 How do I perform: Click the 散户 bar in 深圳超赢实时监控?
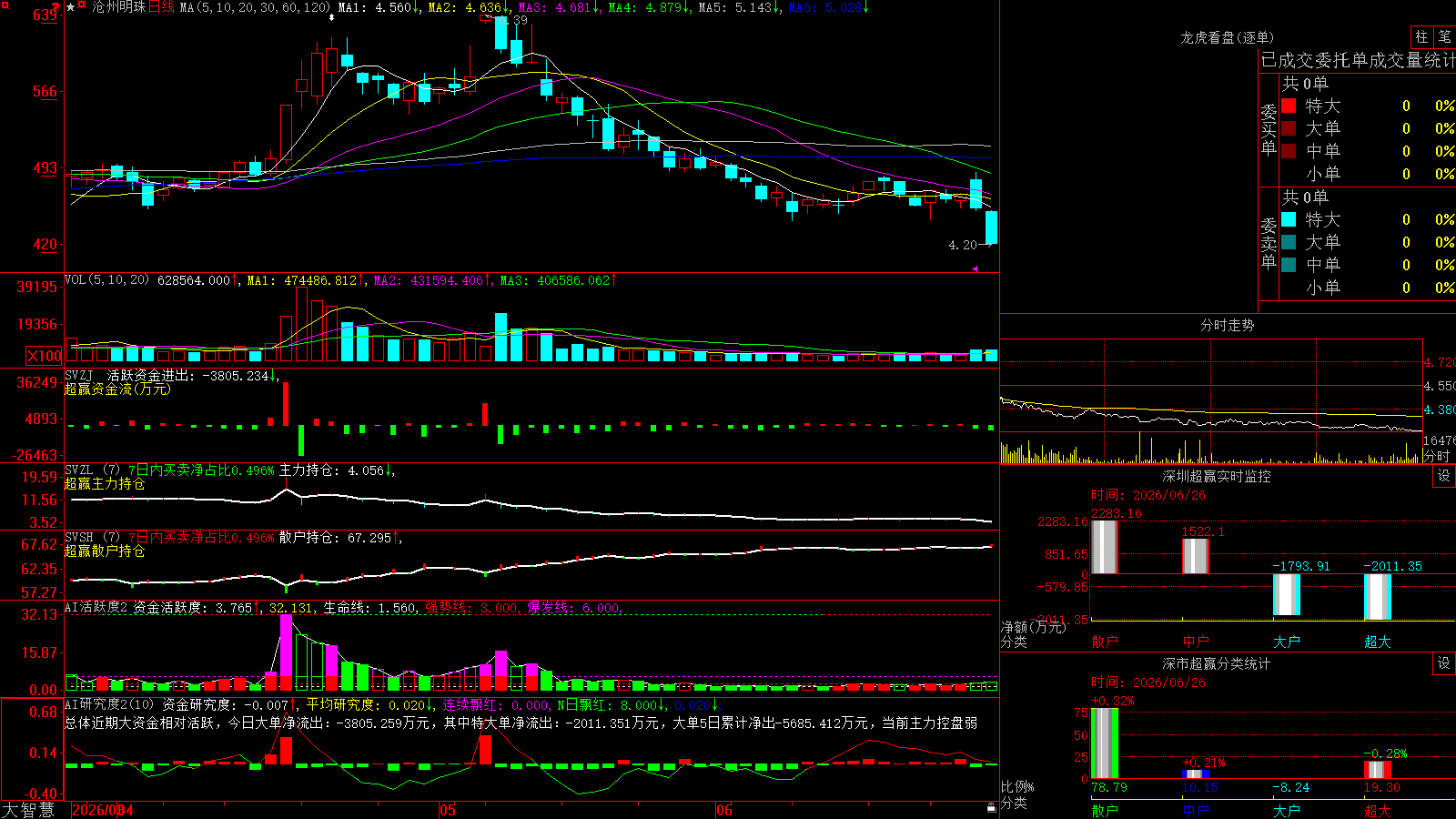(x=1104, y=547)
